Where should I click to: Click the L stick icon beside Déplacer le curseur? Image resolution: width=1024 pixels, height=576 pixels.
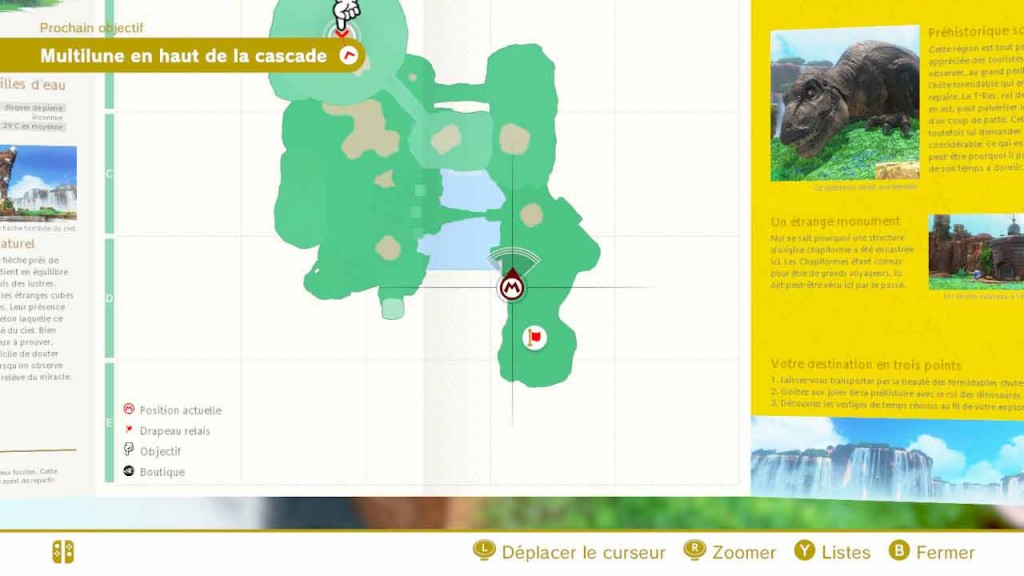point(484,551)
